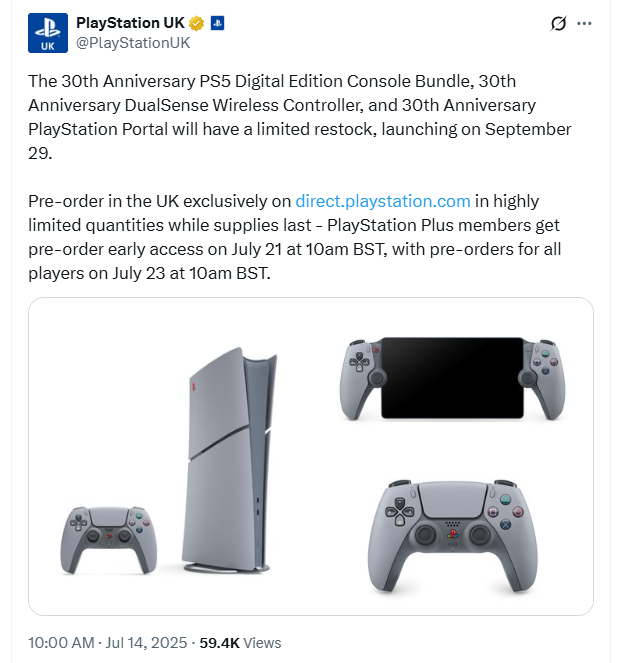Click the small PlayStation affiliate badge

point(217,23)
